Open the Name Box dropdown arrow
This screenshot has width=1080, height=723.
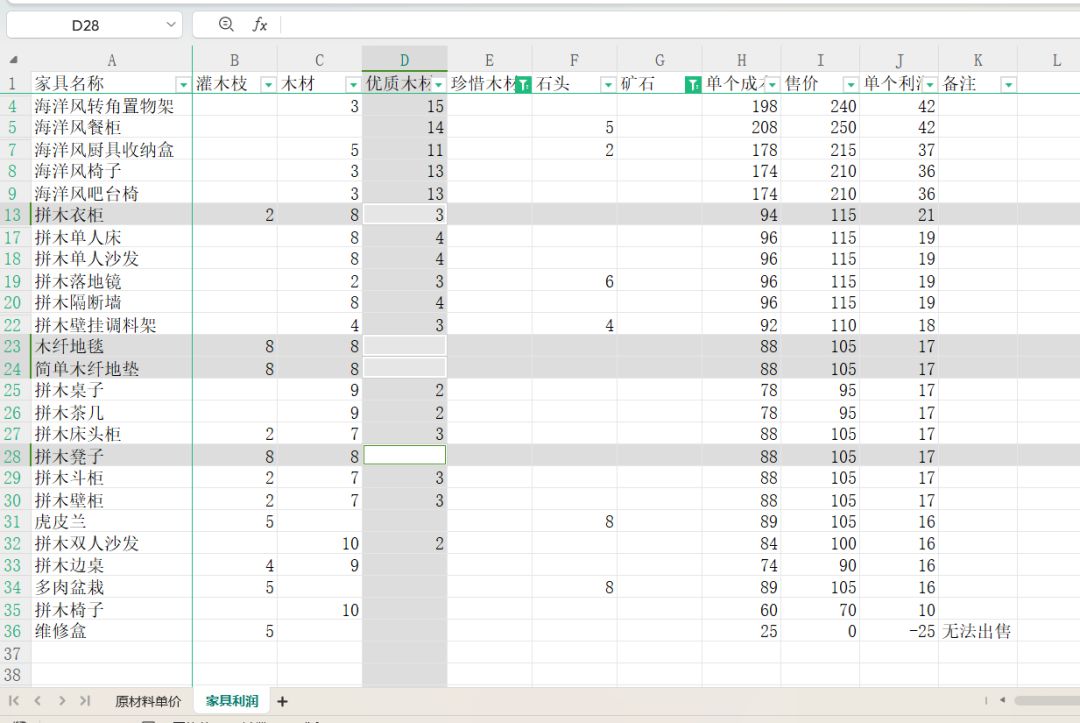(171, 25)
